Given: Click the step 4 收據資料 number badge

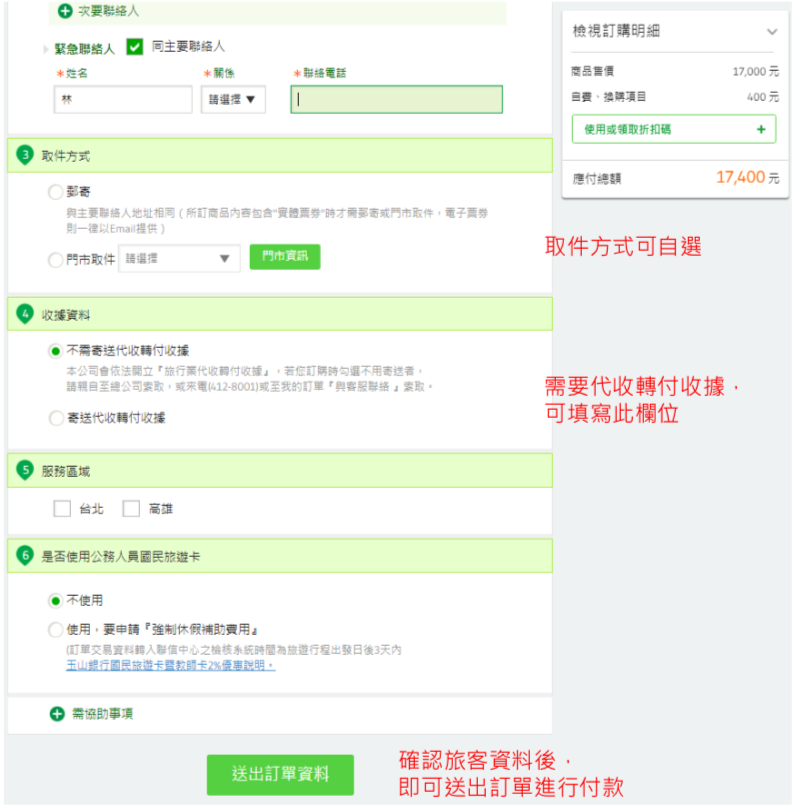Looking at the screenshot, I should [25, 314].
